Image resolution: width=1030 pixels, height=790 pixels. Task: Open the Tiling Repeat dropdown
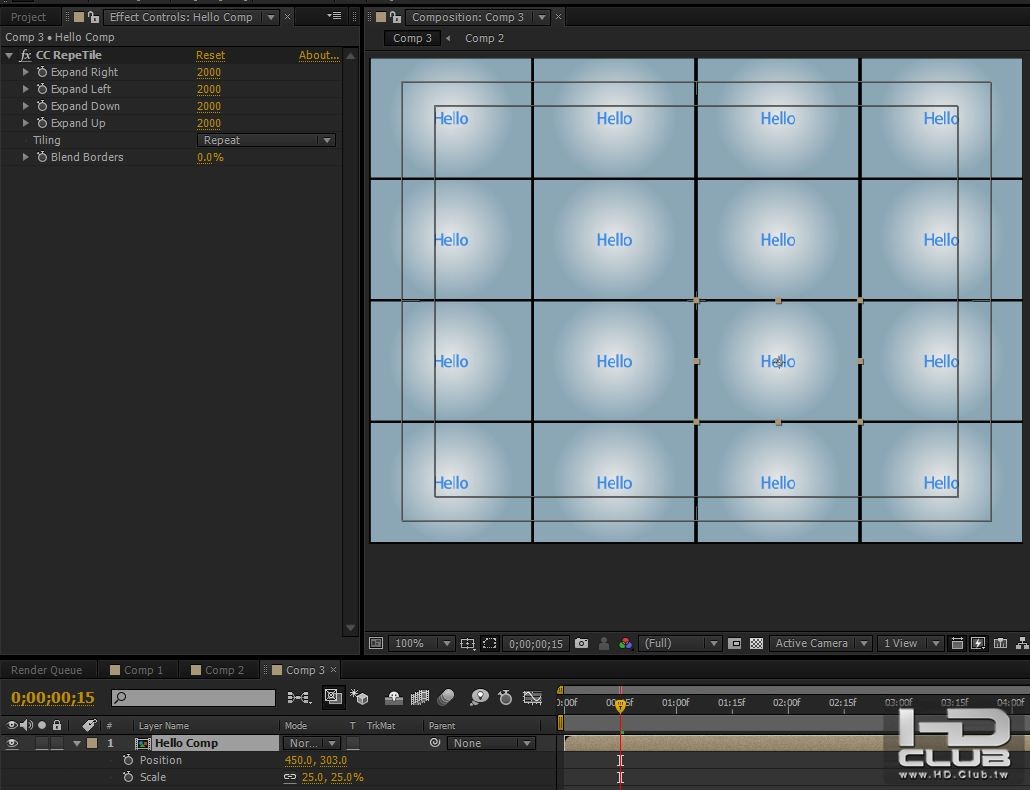(267, 140)
